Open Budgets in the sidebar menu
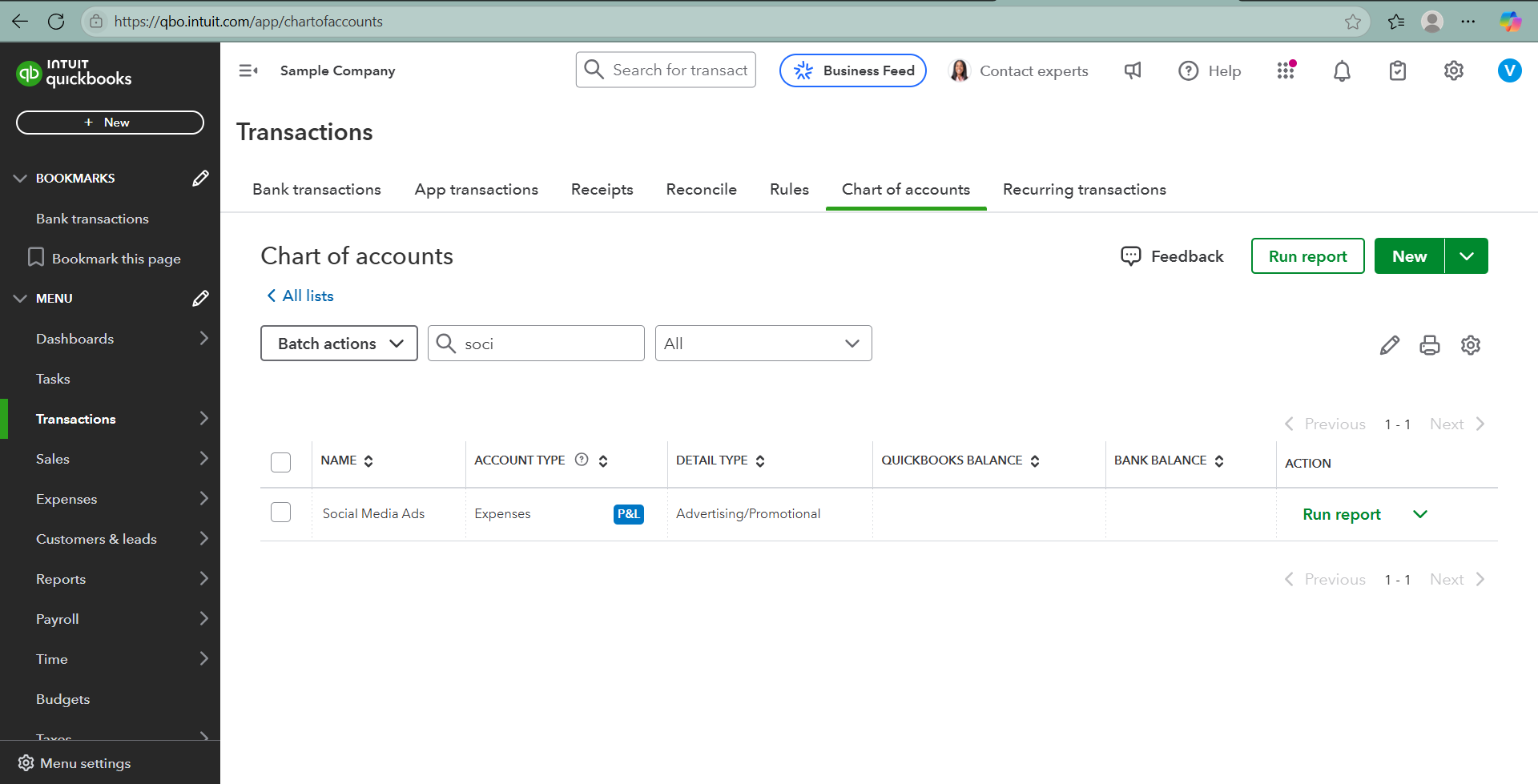Image resolution: width=1538 pixels, height=784 pixels. (62, 699)
